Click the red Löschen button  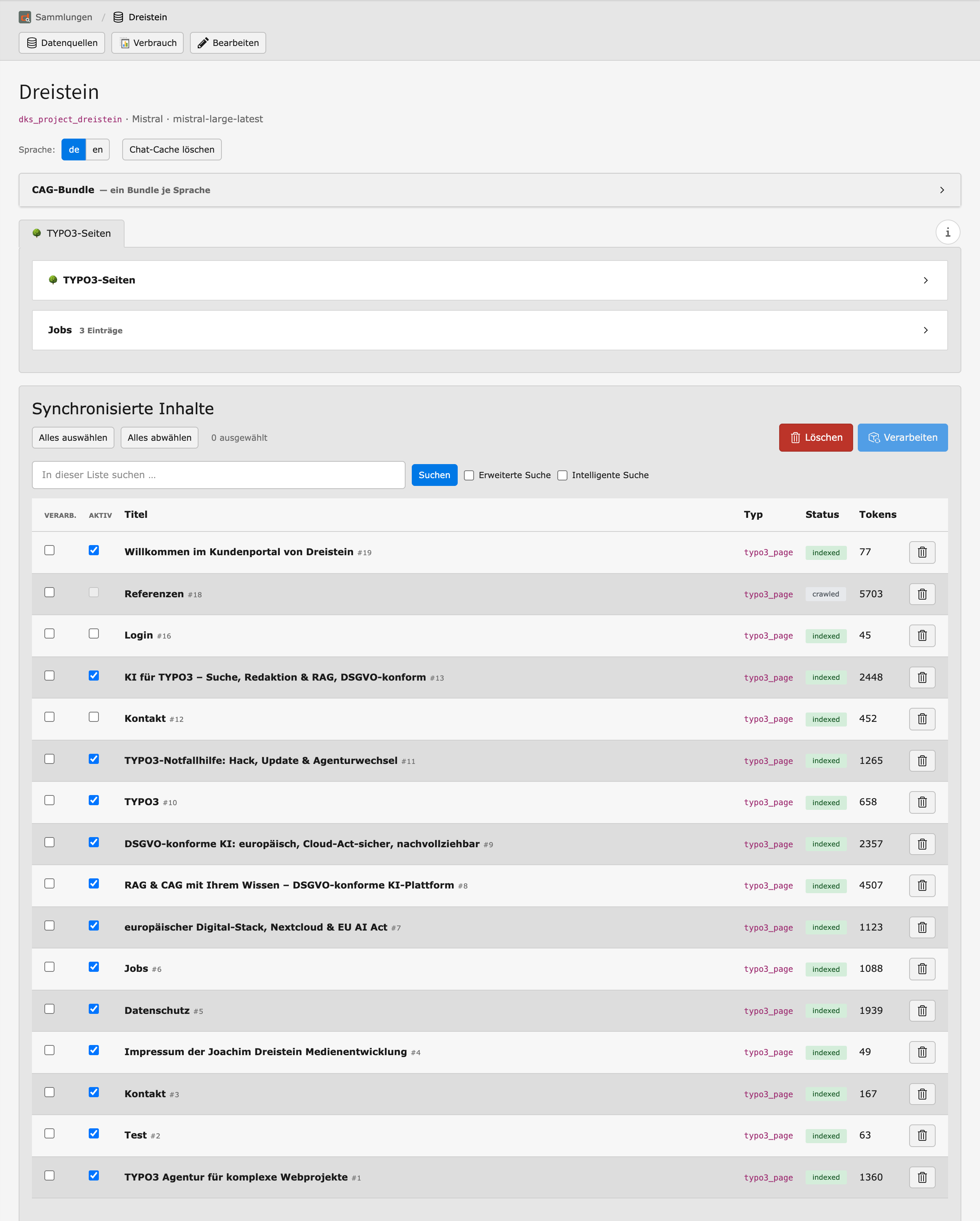click(x=816, y=438)
